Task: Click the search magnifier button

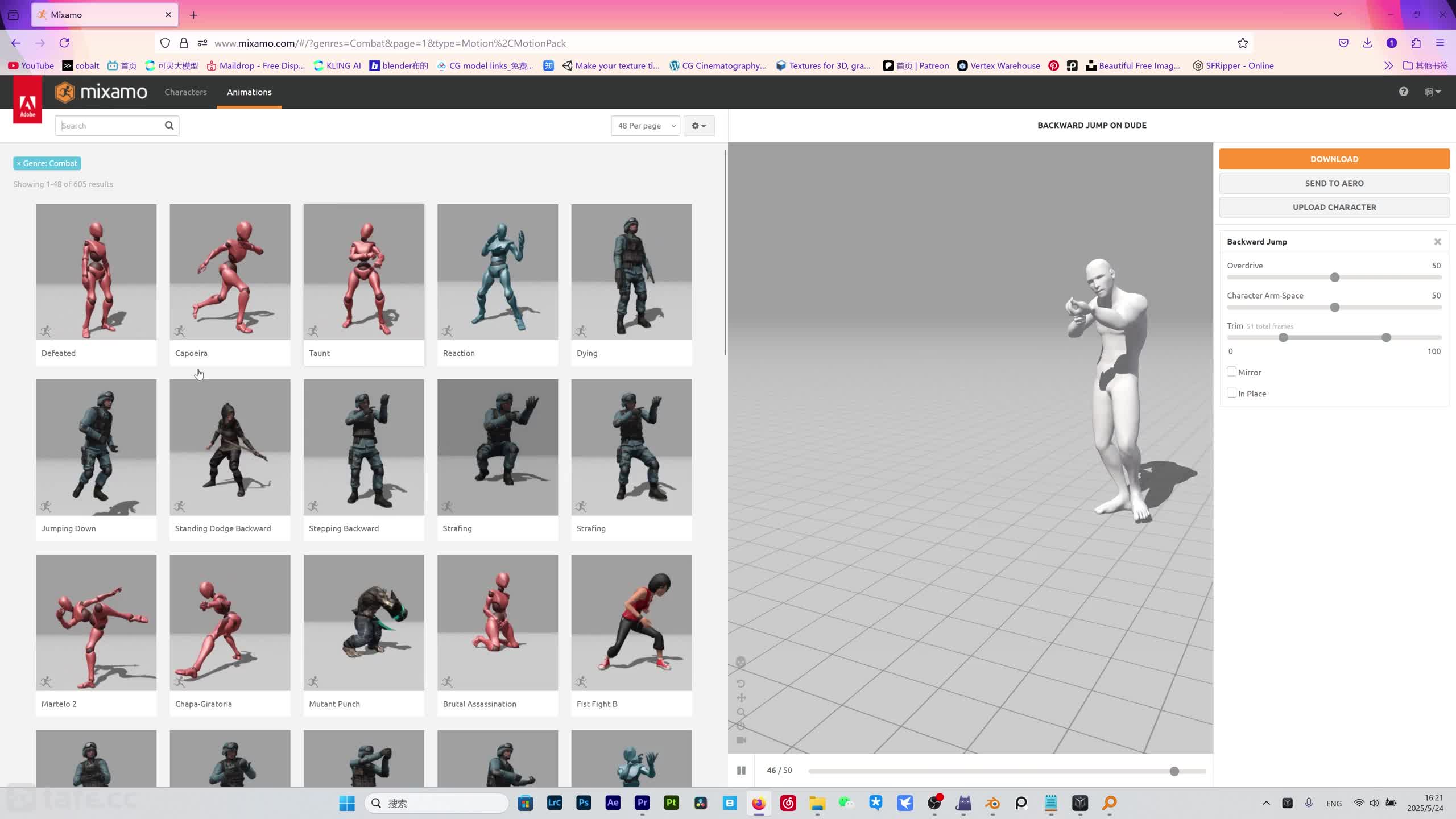Action: click(169, 126)
